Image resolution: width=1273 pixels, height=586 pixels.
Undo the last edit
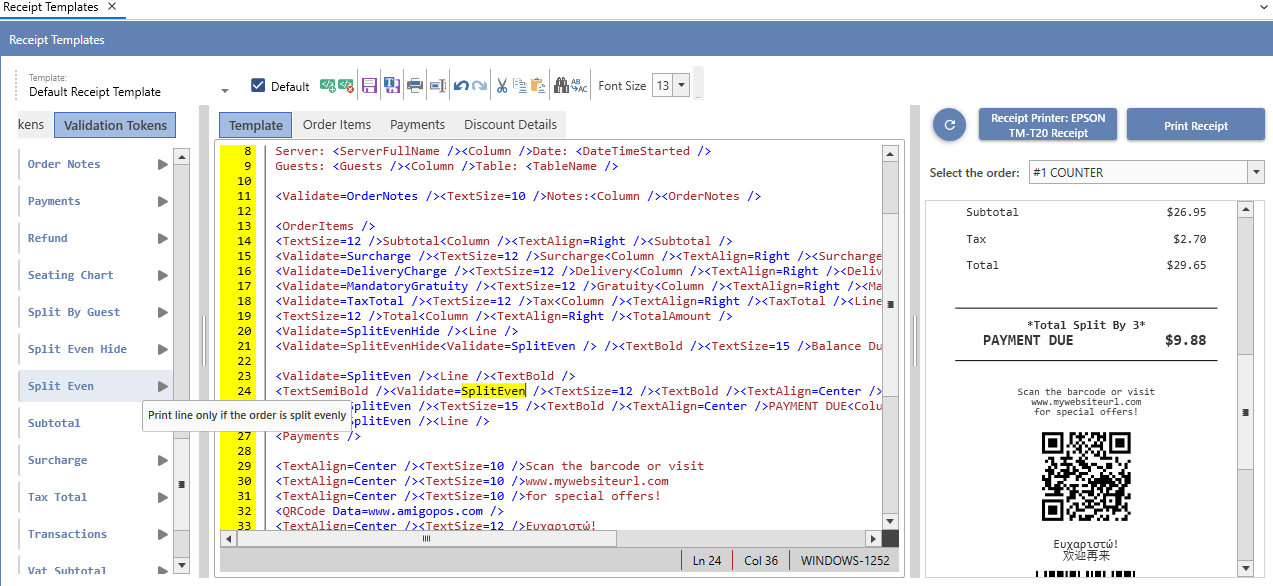(460, 86)
